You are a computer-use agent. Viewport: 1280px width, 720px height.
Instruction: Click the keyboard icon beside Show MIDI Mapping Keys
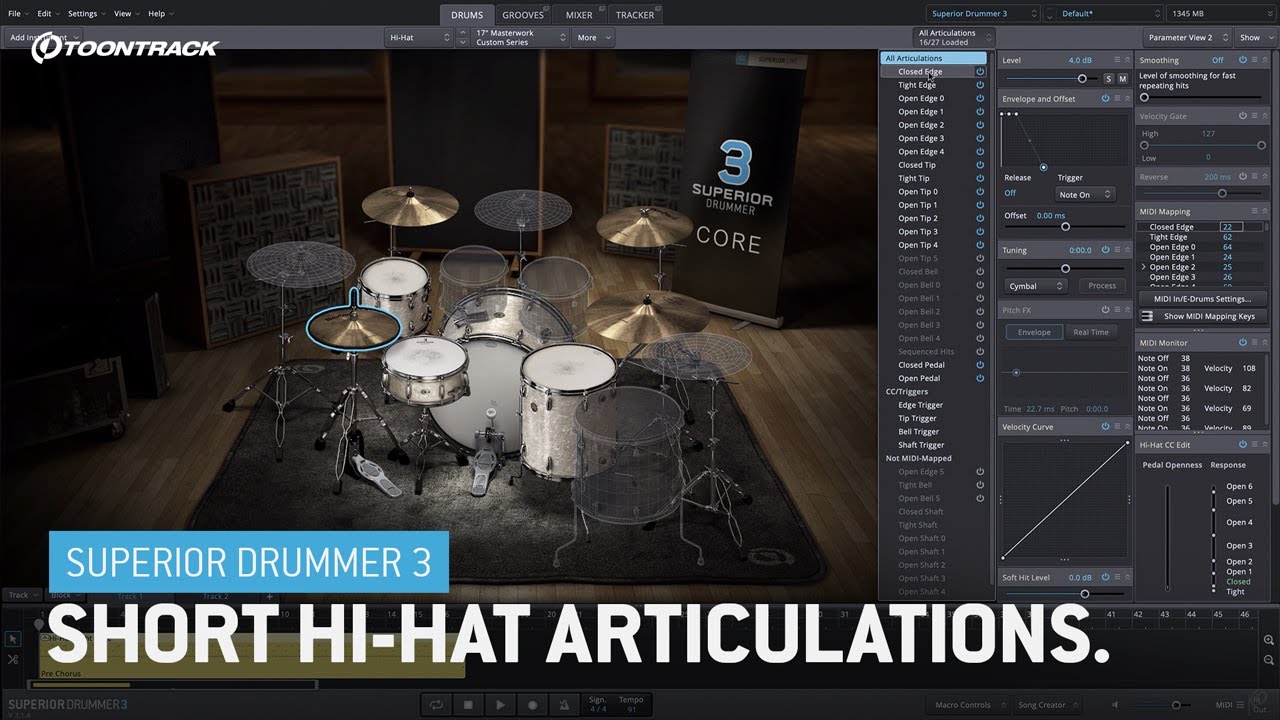(1146, 316)
